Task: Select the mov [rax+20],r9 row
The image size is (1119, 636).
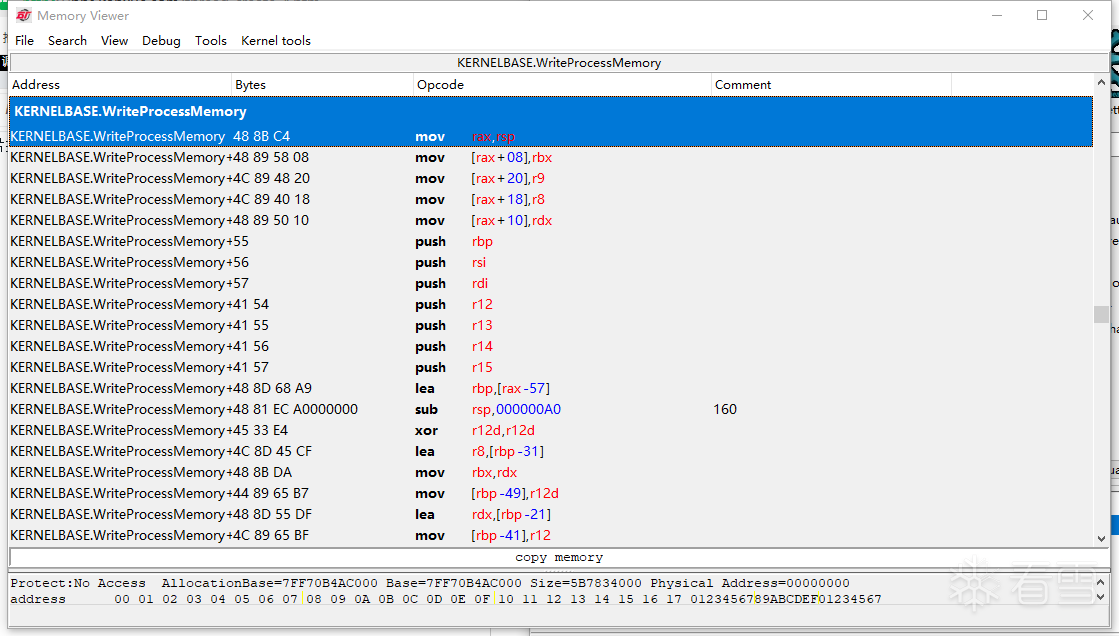Action: pos(551,178)
